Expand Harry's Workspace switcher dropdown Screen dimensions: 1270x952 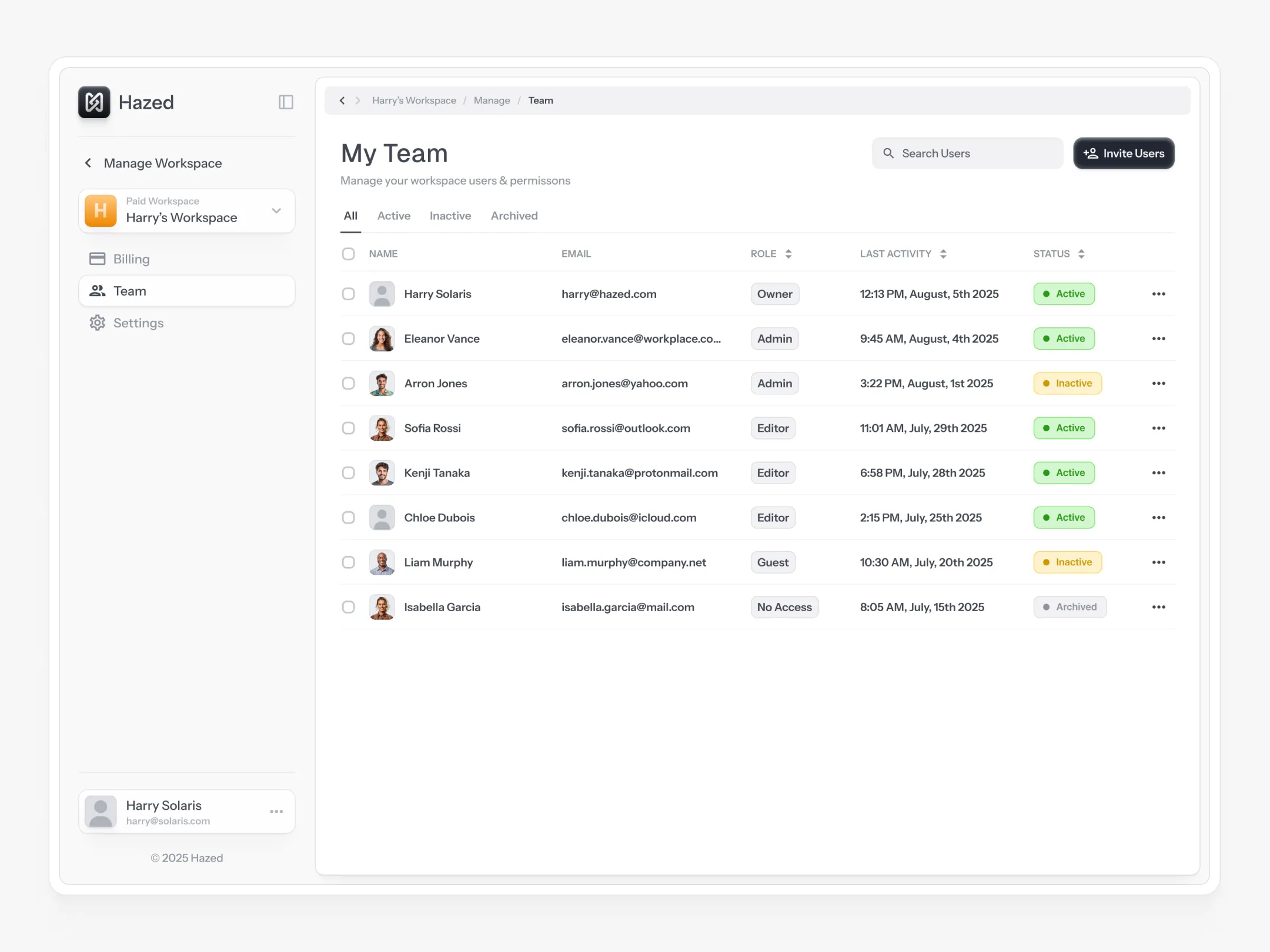(x=276, y=211)
